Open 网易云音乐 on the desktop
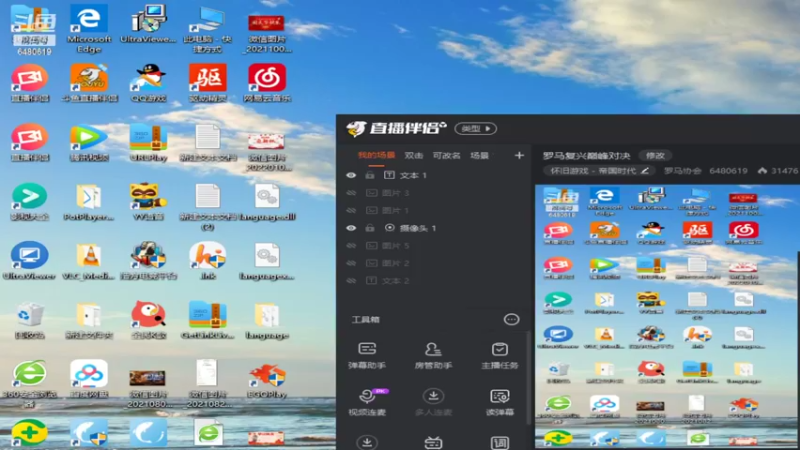This screenshot has width=800, height=450. [267, 83]
